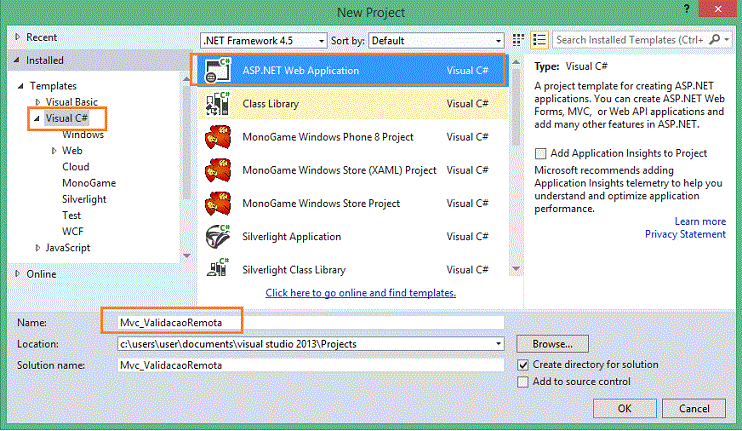Image resolution: width=742 pixels, height=431 pixels.
Task: Uncheck Create directory for solution
Action: point(523,365)
